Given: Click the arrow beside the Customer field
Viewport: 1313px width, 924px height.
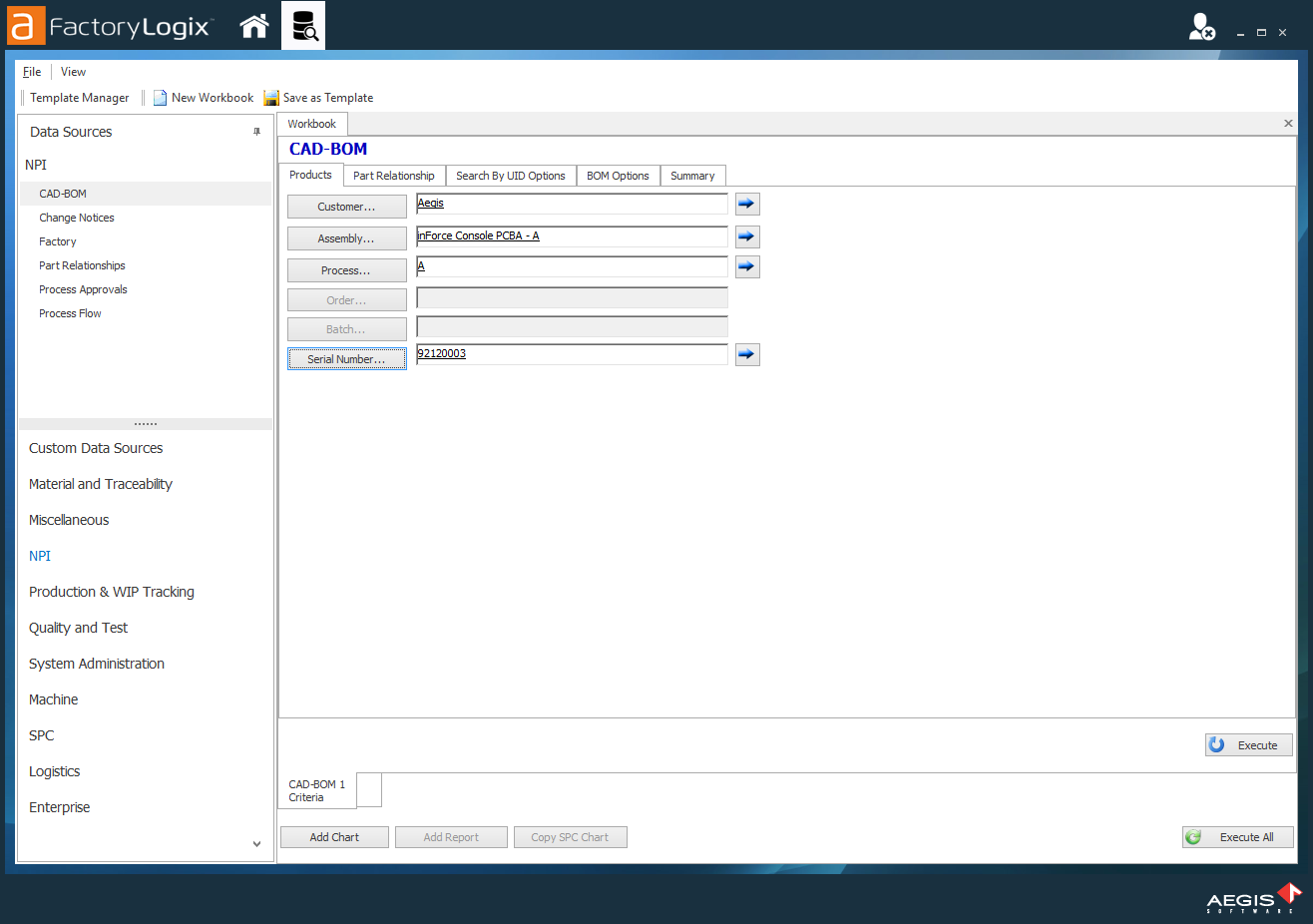Looking at the screenshot, I should pyautogui.click(x=746, y=204).
